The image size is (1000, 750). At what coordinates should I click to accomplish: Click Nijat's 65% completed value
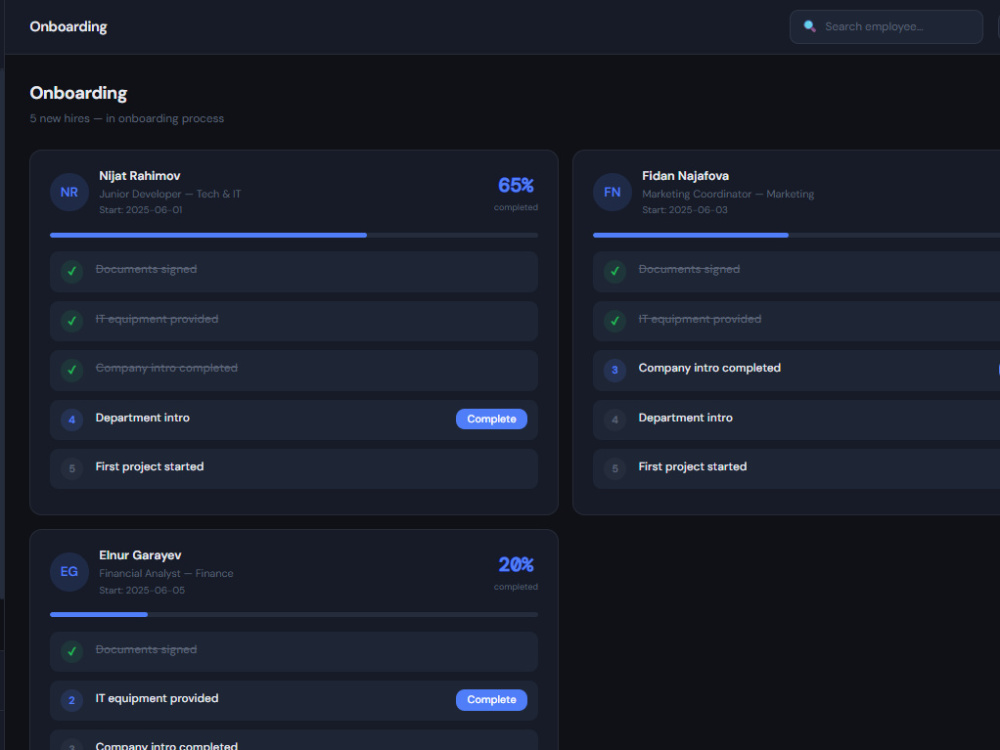click(515, 186)
